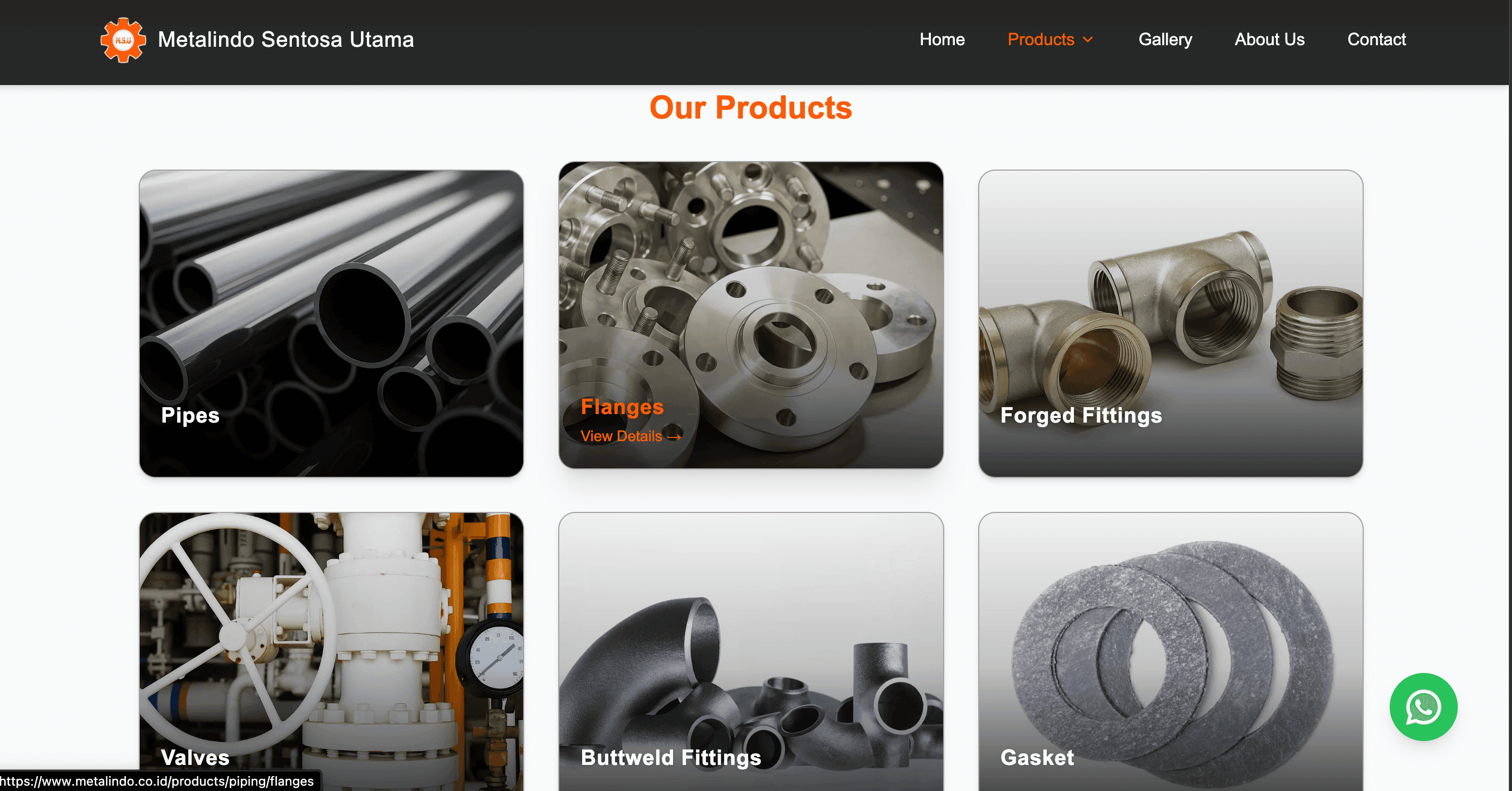Click the Metalindo Sentosa Utama site title

click(x=286, y=39)
